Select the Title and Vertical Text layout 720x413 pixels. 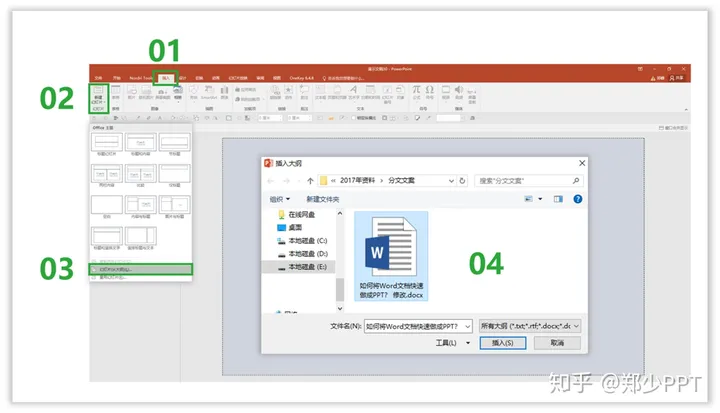pyautogui.click(x=107, y=236)
